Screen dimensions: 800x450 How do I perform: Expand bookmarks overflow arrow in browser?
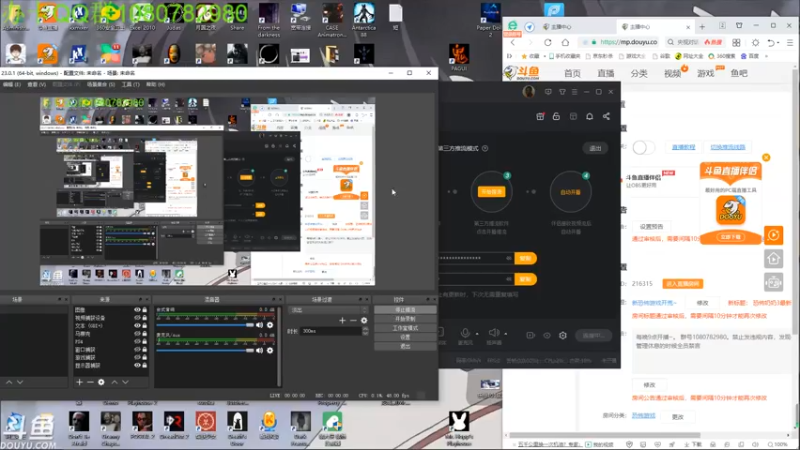(x=766, y=56)
